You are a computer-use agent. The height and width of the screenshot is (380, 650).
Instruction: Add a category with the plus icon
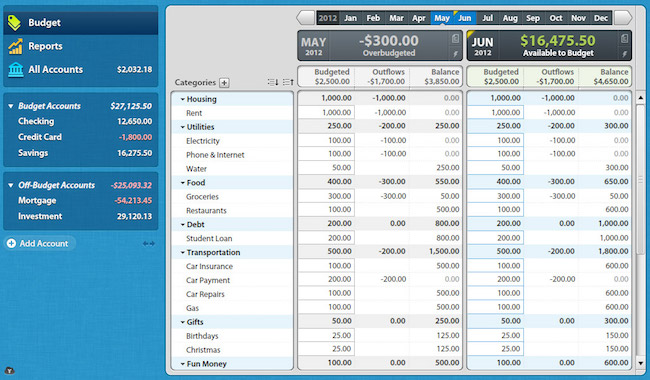[224, 82]
